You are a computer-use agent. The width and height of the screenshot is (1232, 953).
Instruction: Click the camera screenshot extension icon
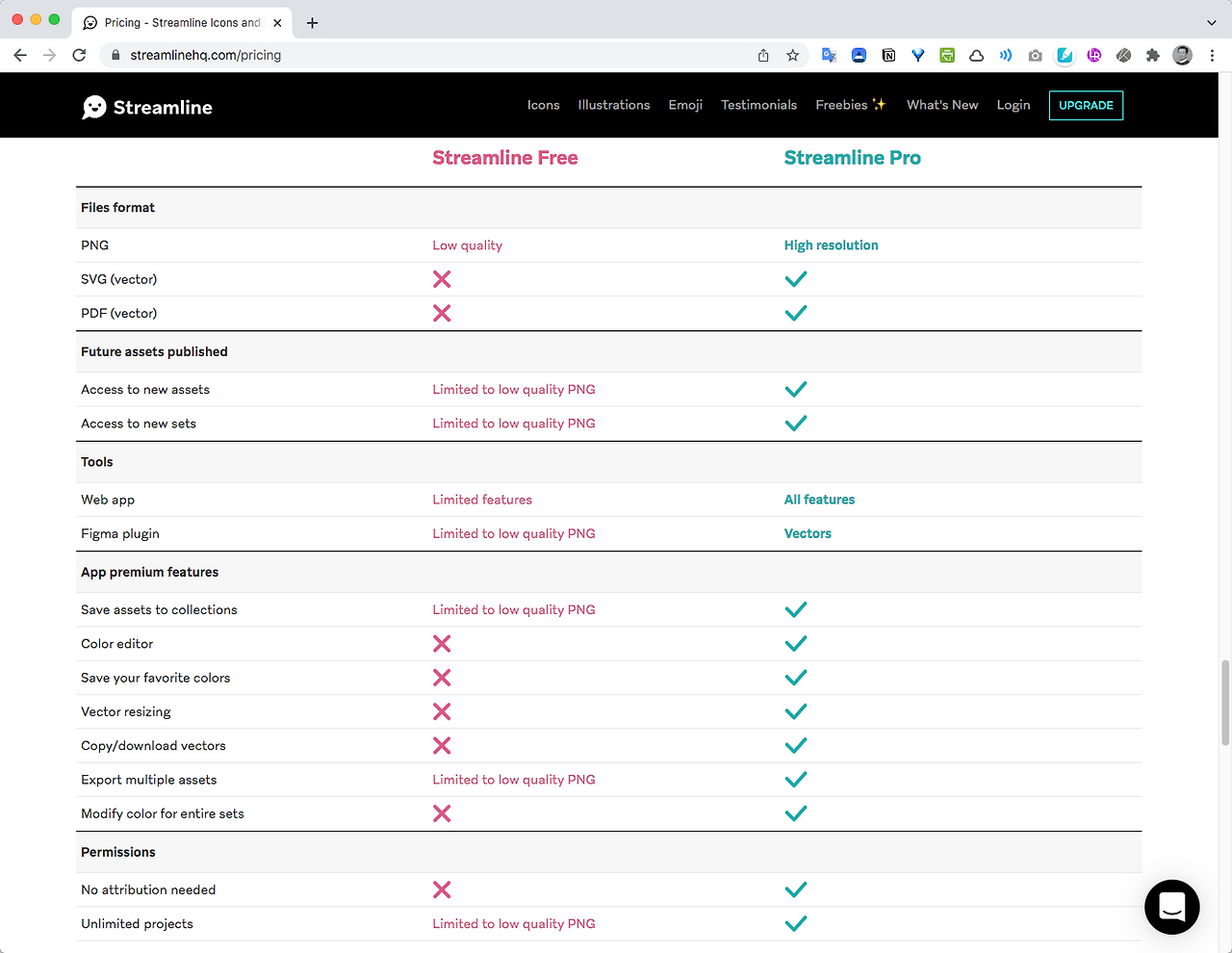[1035, 56]
